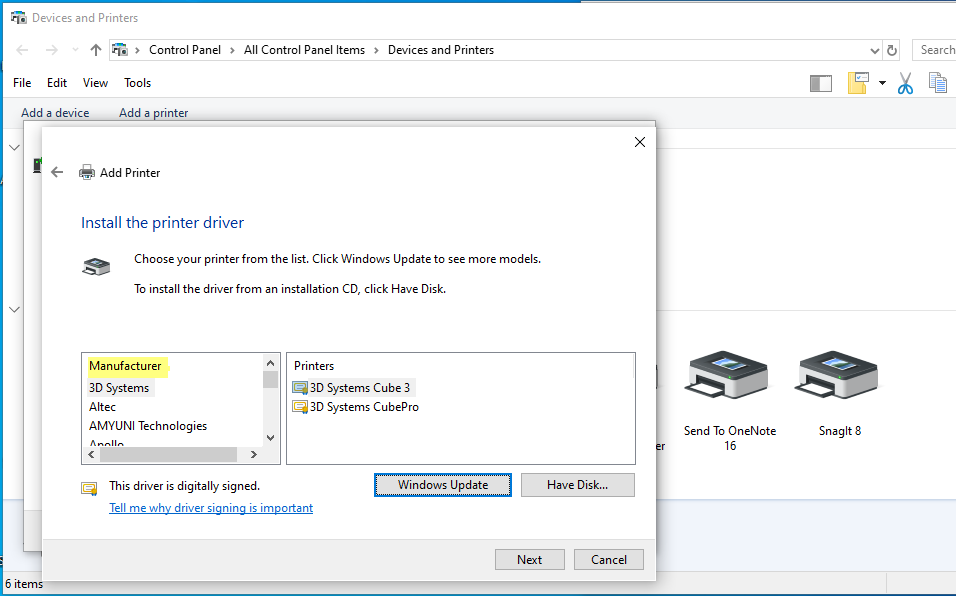Click the yellow checklist note icon in the toolbar

click(x=858, y=83)
